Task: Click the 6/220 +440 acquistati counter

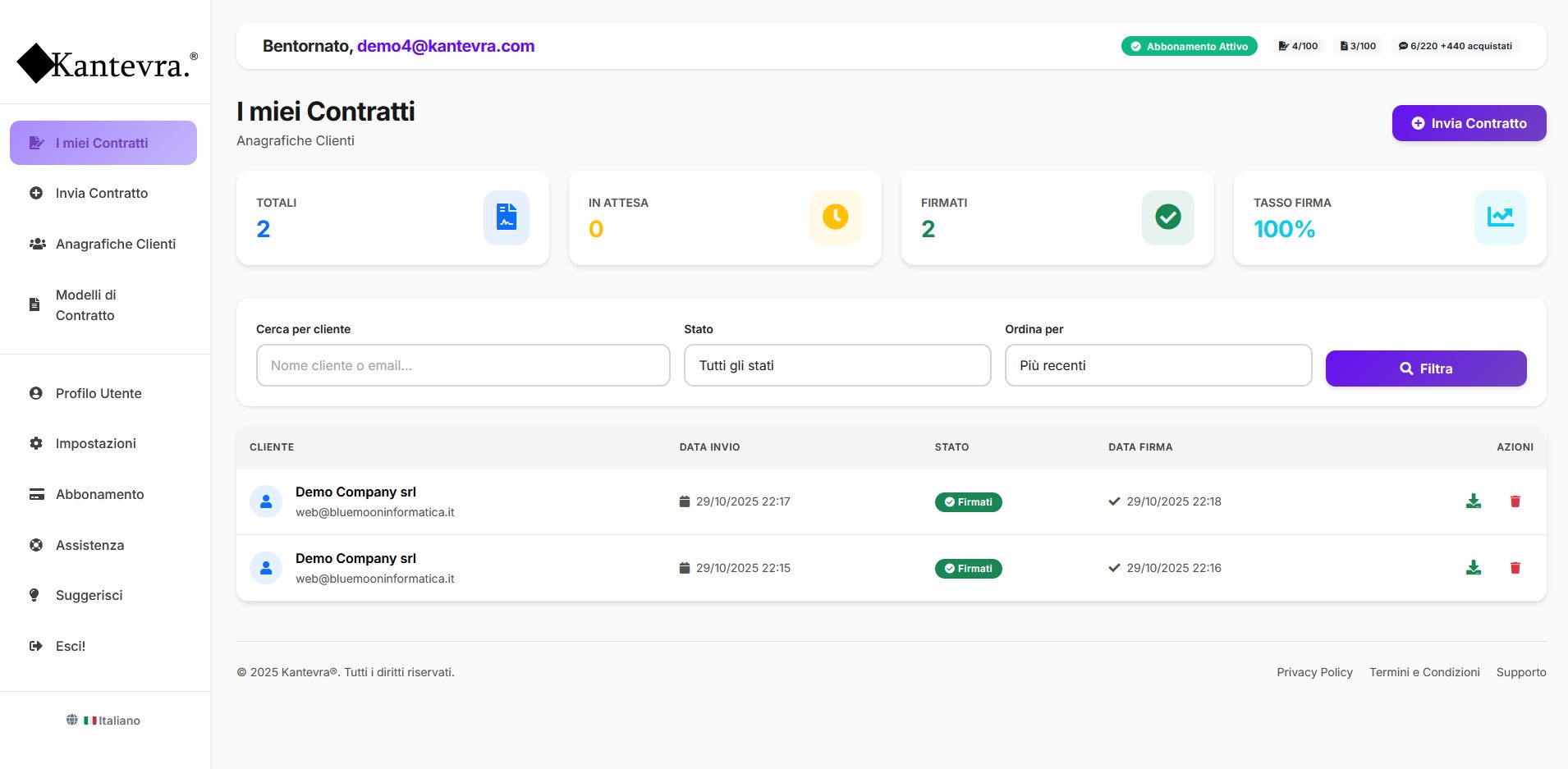Action: 1456,46
